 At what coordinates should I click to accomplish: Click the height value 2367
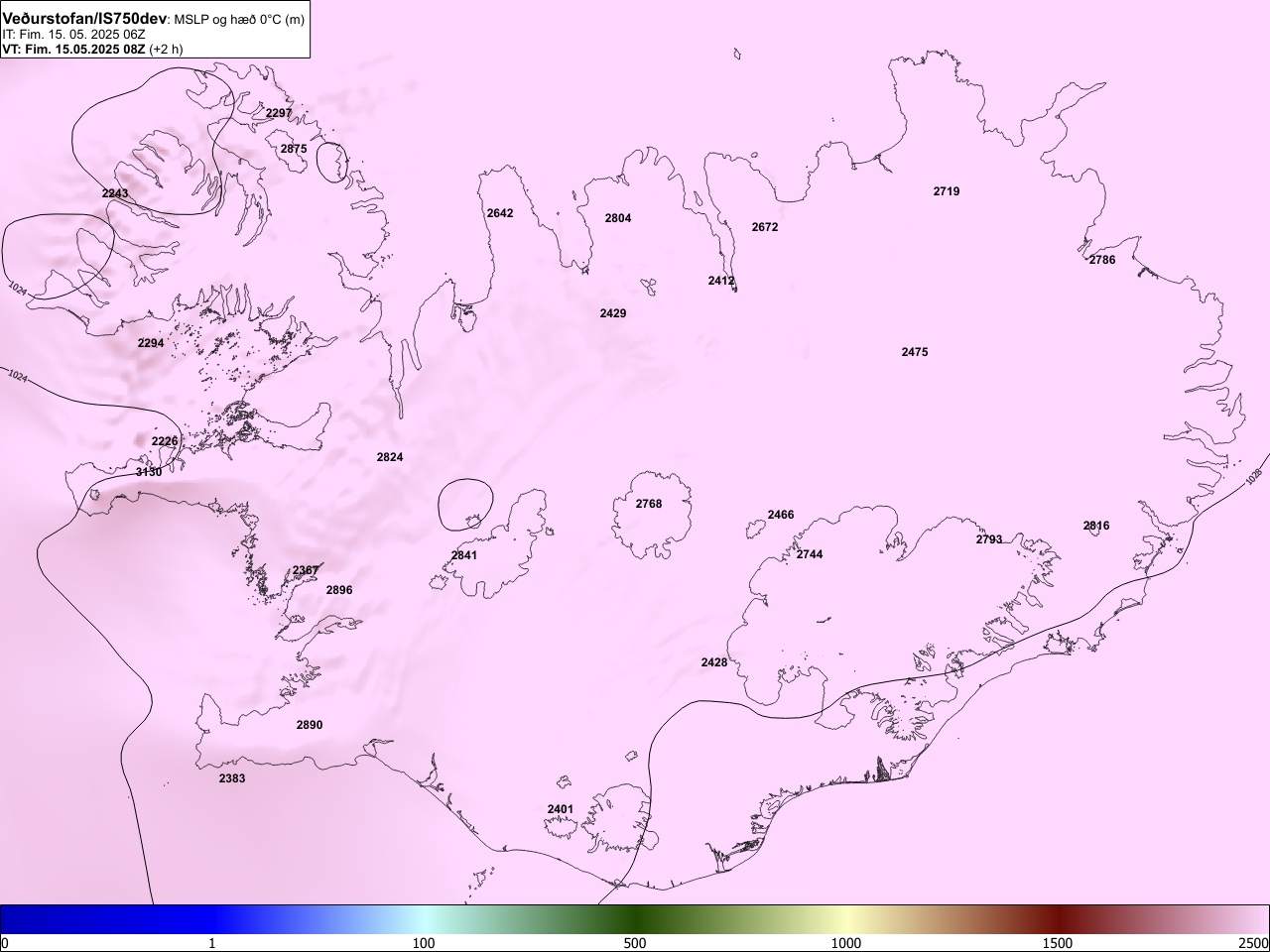click(306, 570)
